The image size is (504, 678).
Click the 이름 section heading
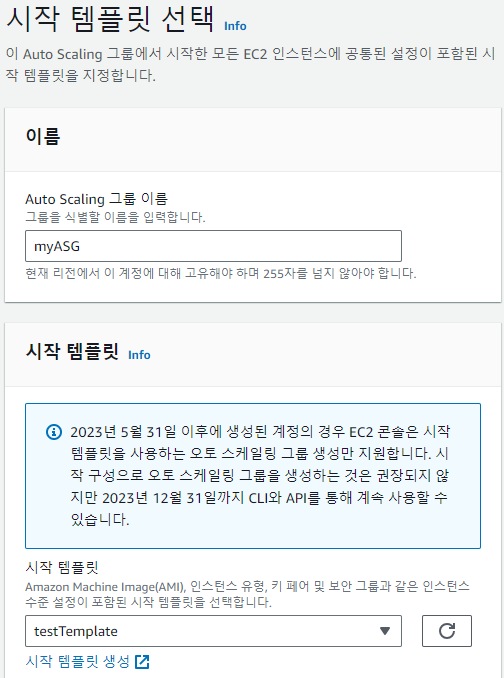point(43,136)
